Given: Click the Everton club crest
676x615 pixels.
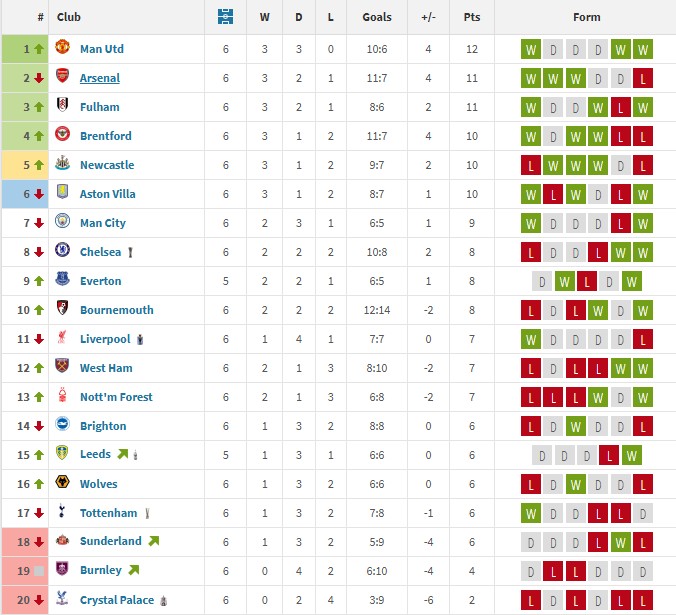Looking at the screenshot, I should point(62,281).
